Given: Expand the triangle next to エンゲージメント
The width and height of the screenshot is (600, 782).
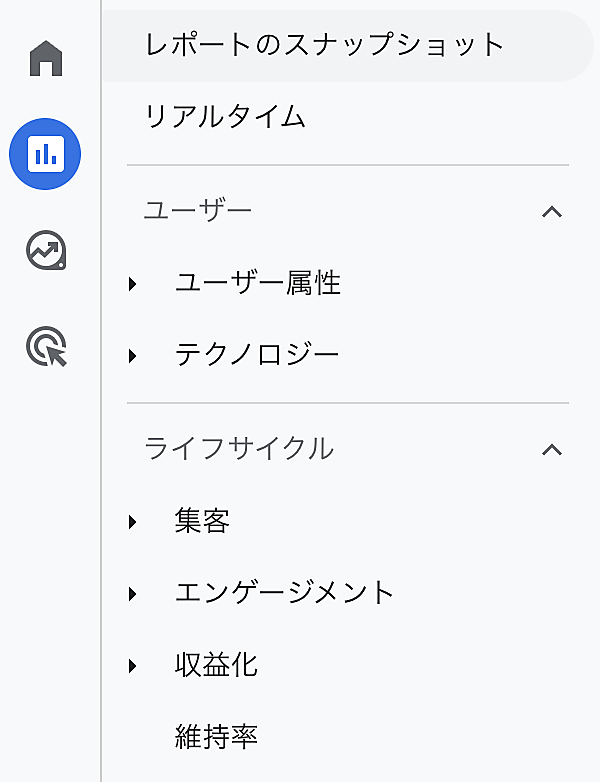Looking at the screenshot, I should tap(132, 593).
